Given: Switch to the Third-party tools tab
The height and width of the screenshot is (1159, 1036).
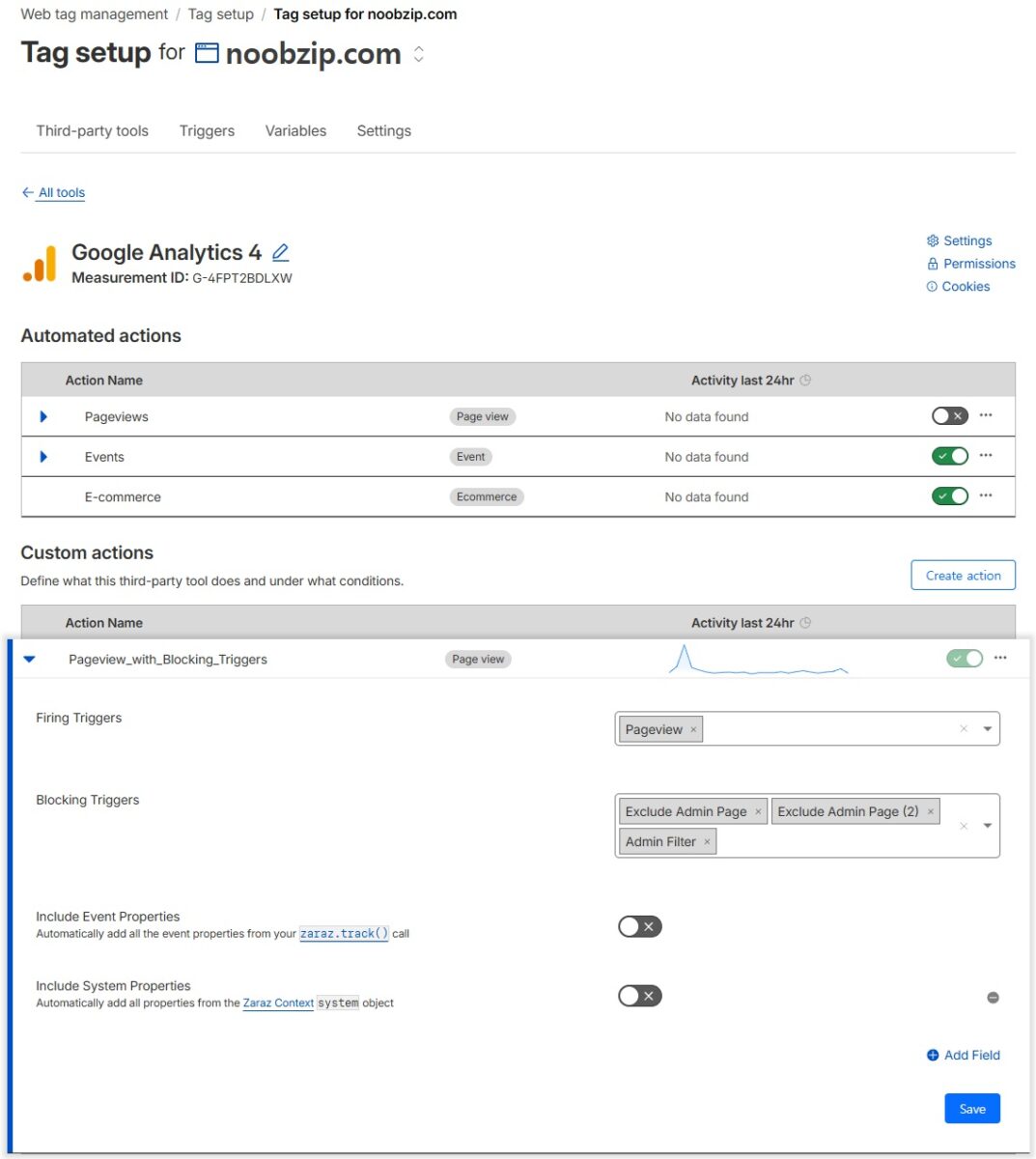Looking at the screenshot, I should tap(93, 130).
